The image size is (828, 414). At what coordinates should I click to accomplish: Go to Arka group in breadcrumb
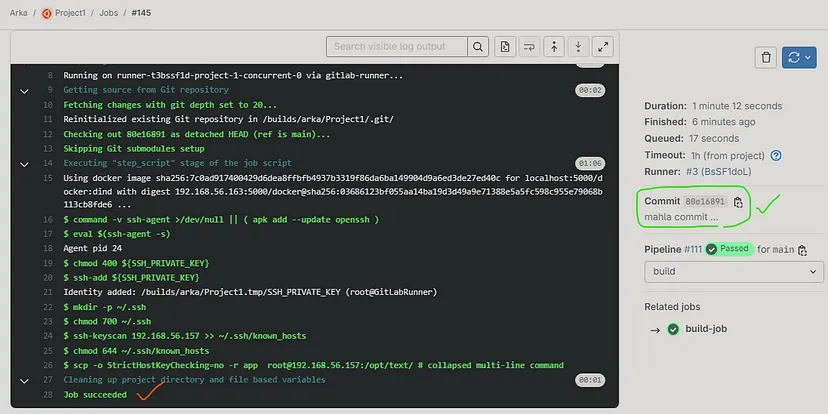18,13
